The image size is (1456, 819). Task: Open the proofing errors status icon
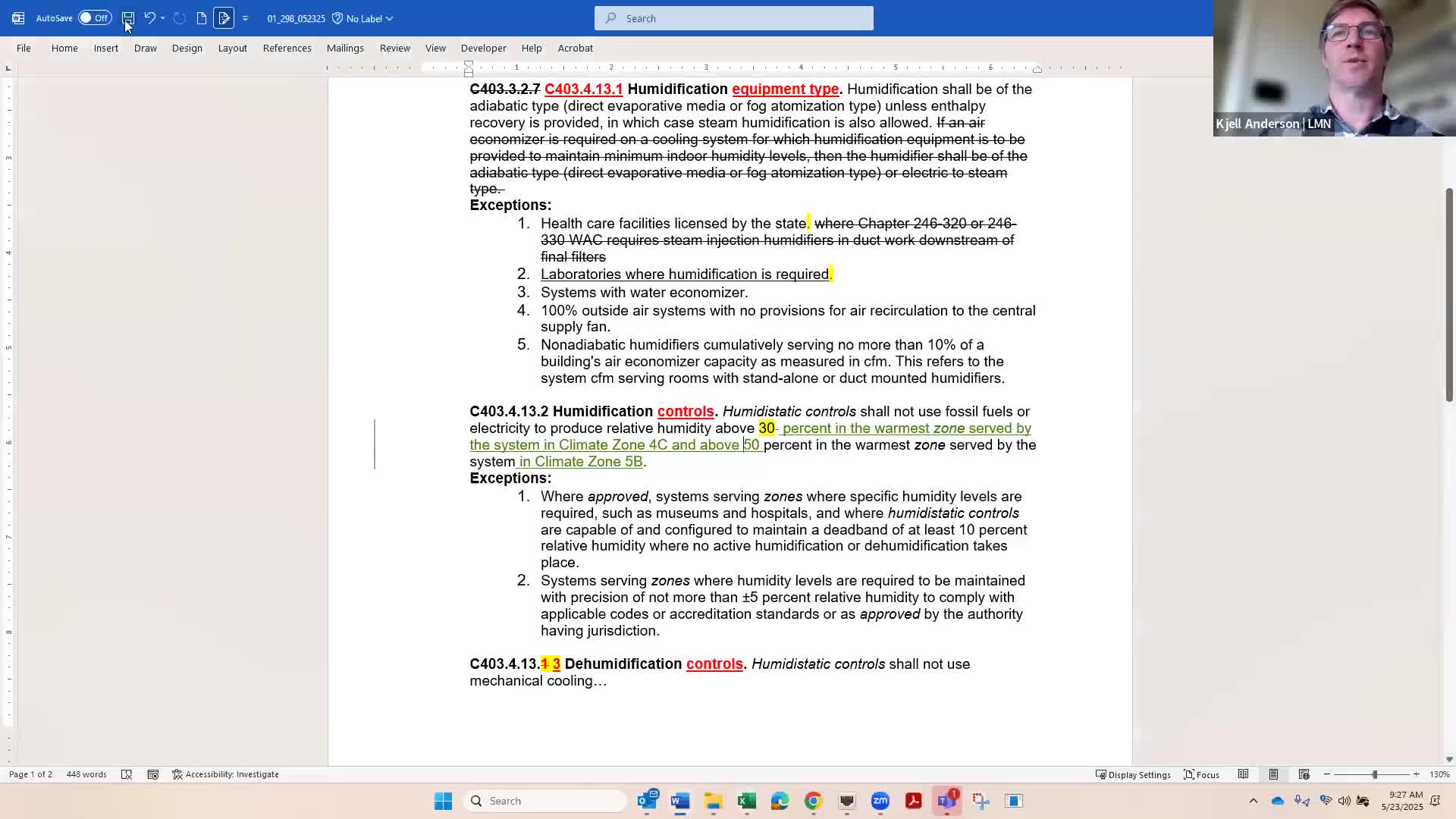pos(127,774)
